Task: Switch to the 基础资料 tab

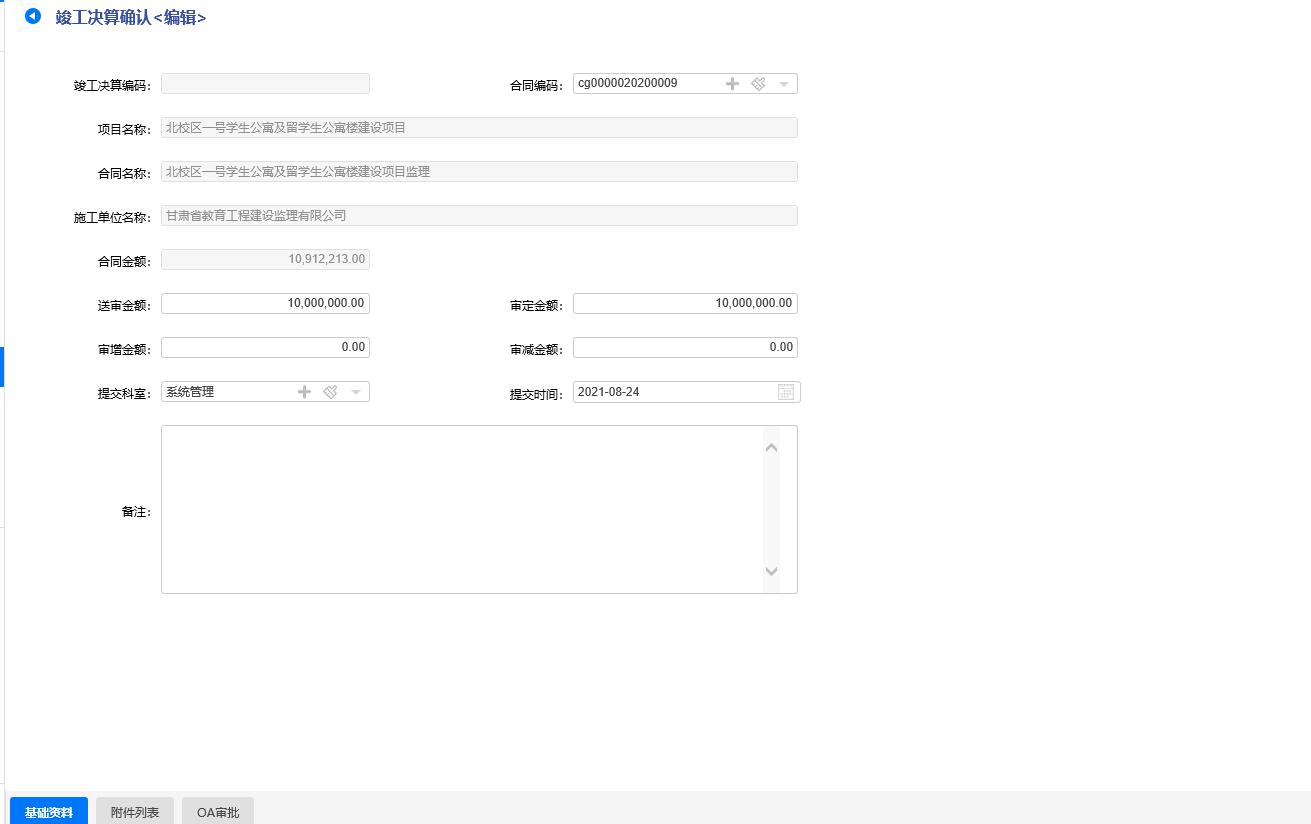Action: point(49,812)
